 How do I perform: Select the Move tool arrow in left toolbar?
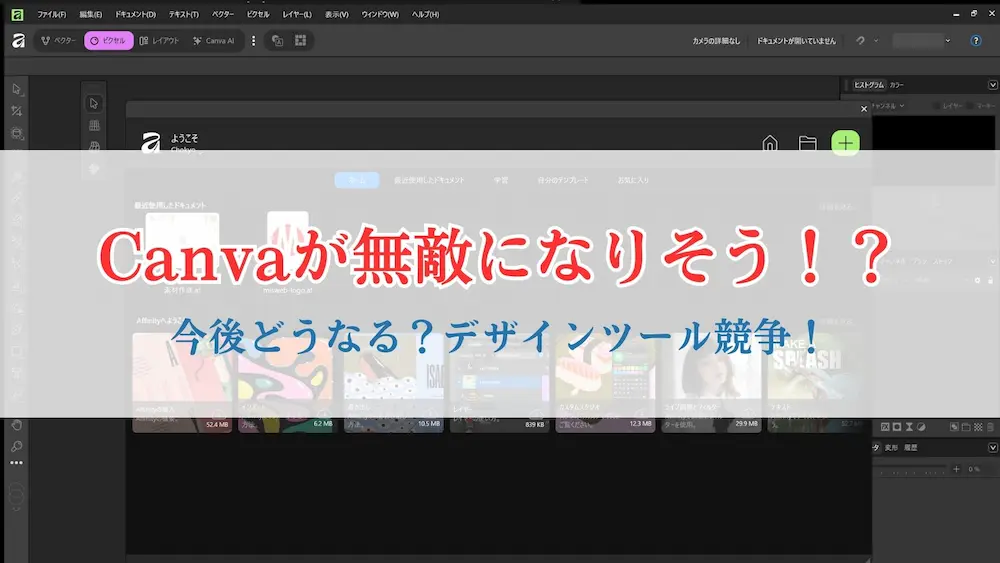[x=16, y=89]
